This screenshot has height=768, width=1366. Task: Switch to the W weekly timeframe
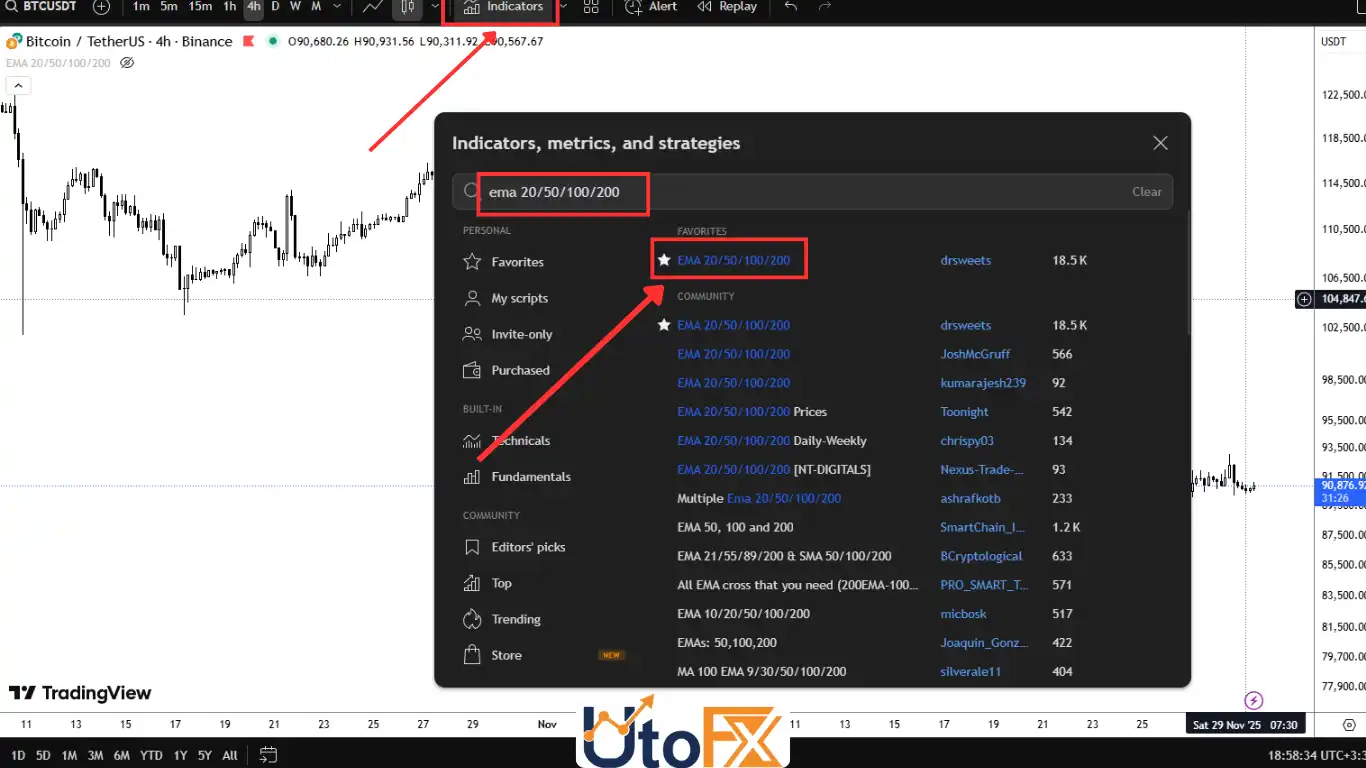coord(296,7)
